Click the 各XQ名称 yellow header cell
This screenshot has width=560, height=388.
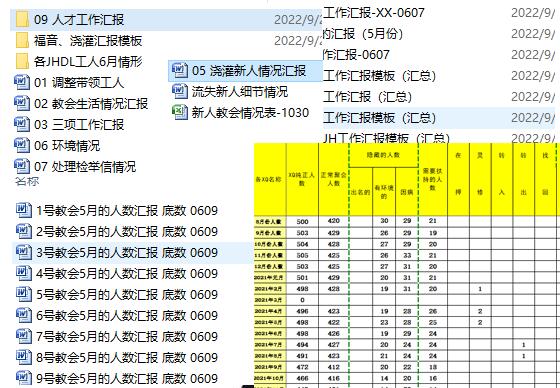pyautogui.click(x=270, y=179)
